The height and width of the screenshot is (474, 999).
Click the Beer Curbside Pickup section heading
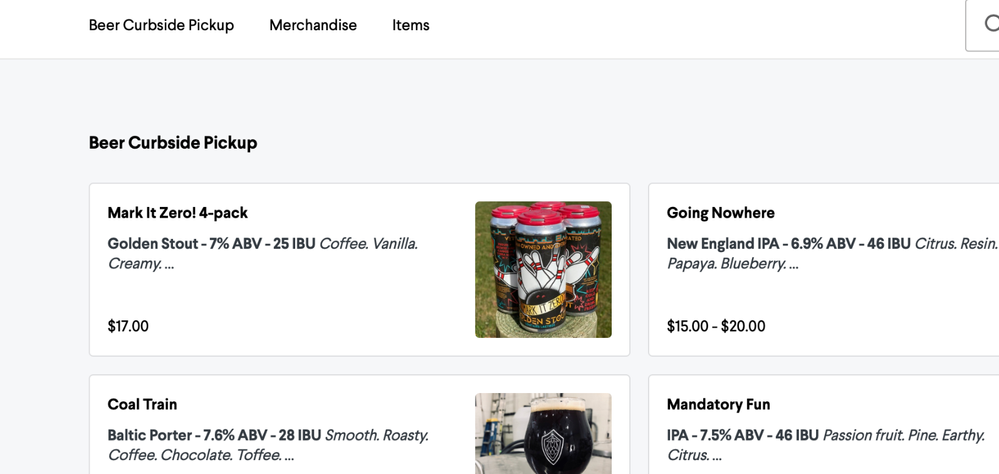pos(173,143)
